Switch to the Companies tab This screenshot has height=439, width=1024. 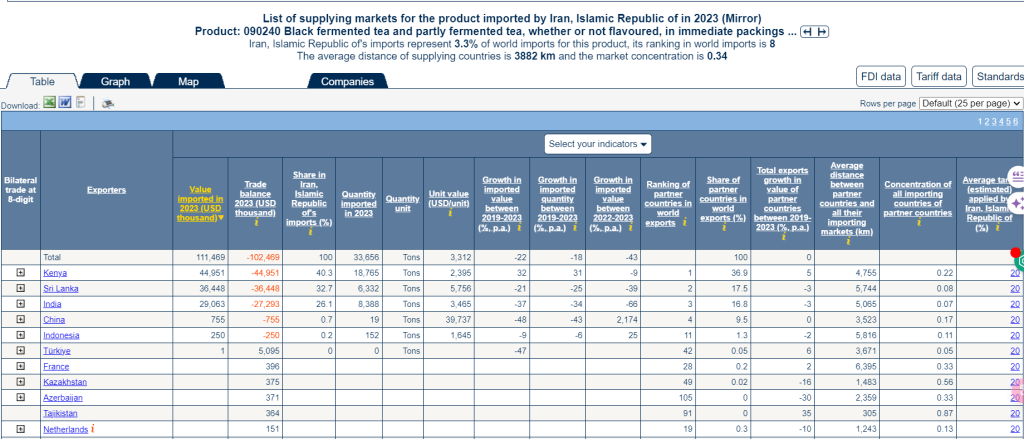tap(347, 82)
